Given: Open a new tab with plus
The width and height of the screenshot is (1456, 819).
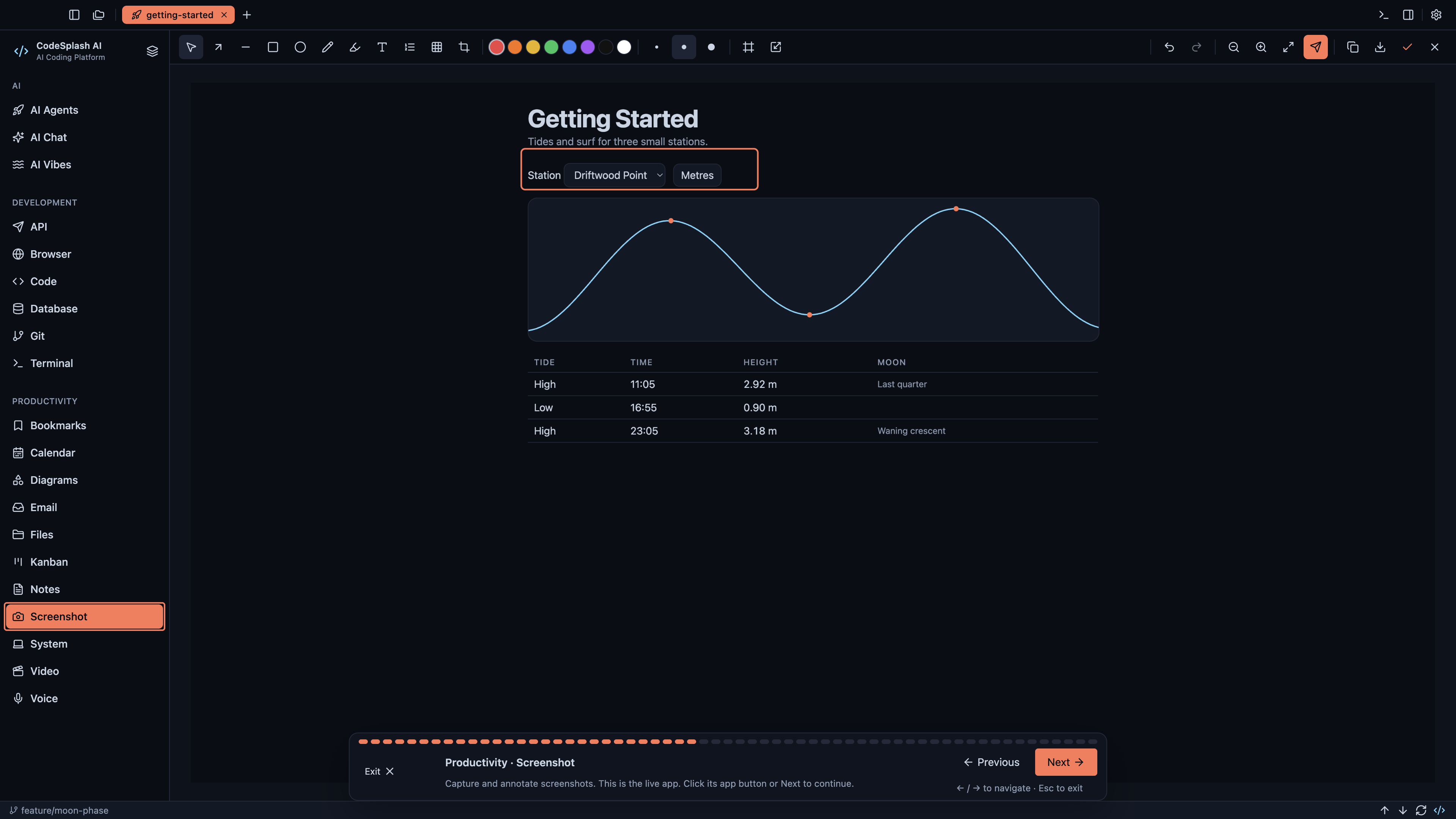Looking at the screenshot, I should pyautogui.click(x=247, y=15).
